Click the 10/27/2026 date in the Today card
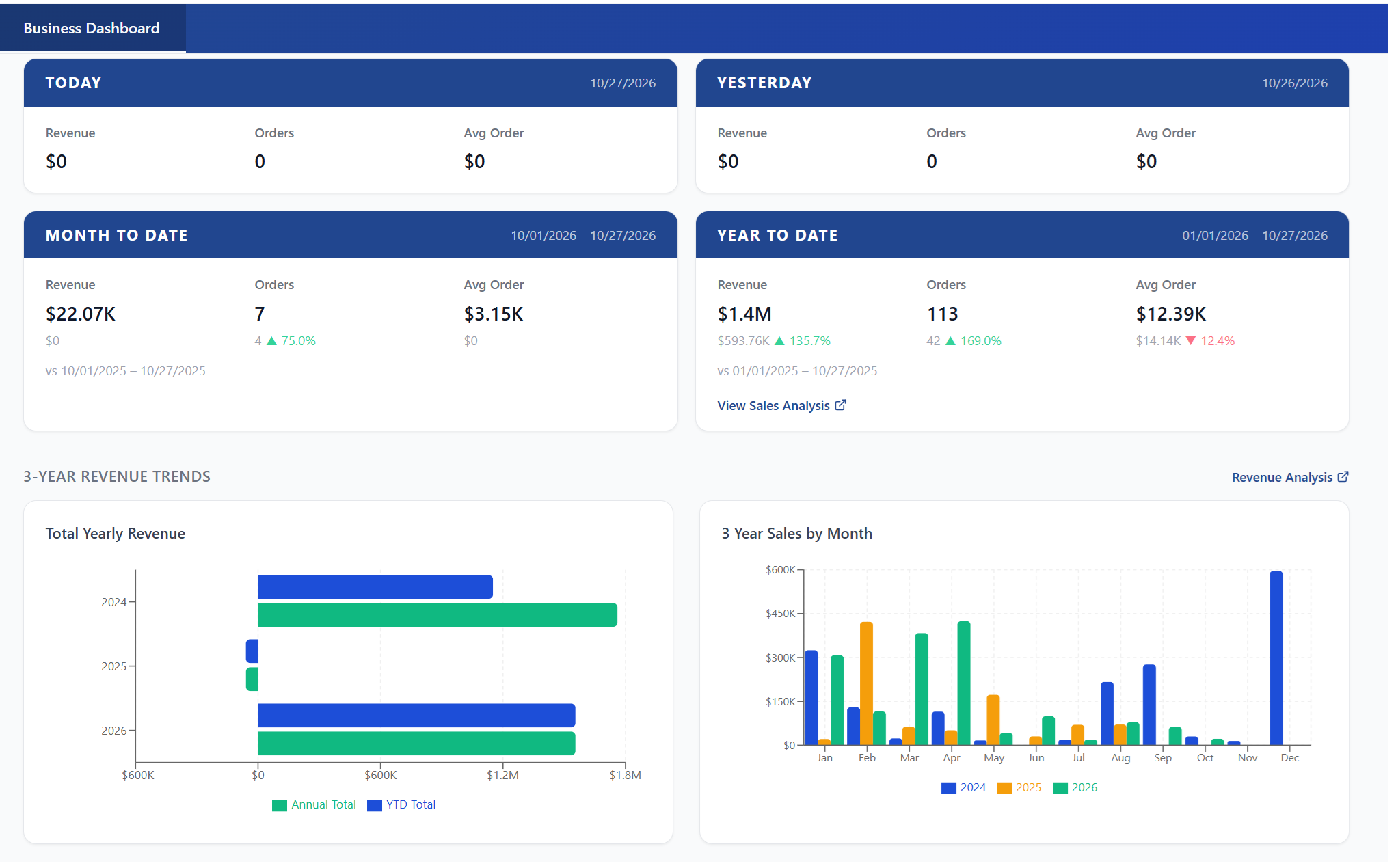 pyautogui.click(x=623, y=83)
